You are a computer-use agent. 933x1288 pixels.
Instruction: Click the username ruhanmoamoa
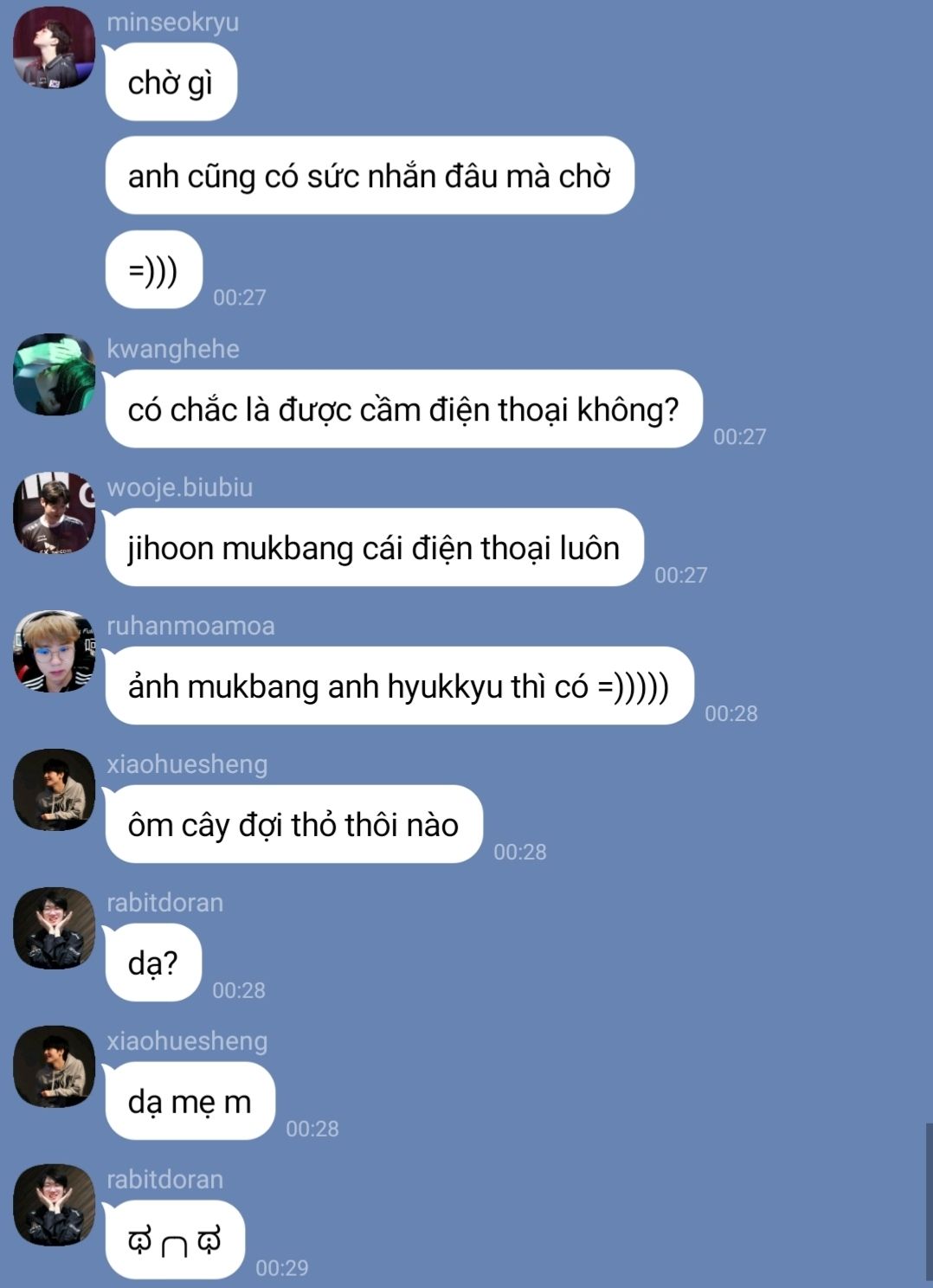[190, 626]
